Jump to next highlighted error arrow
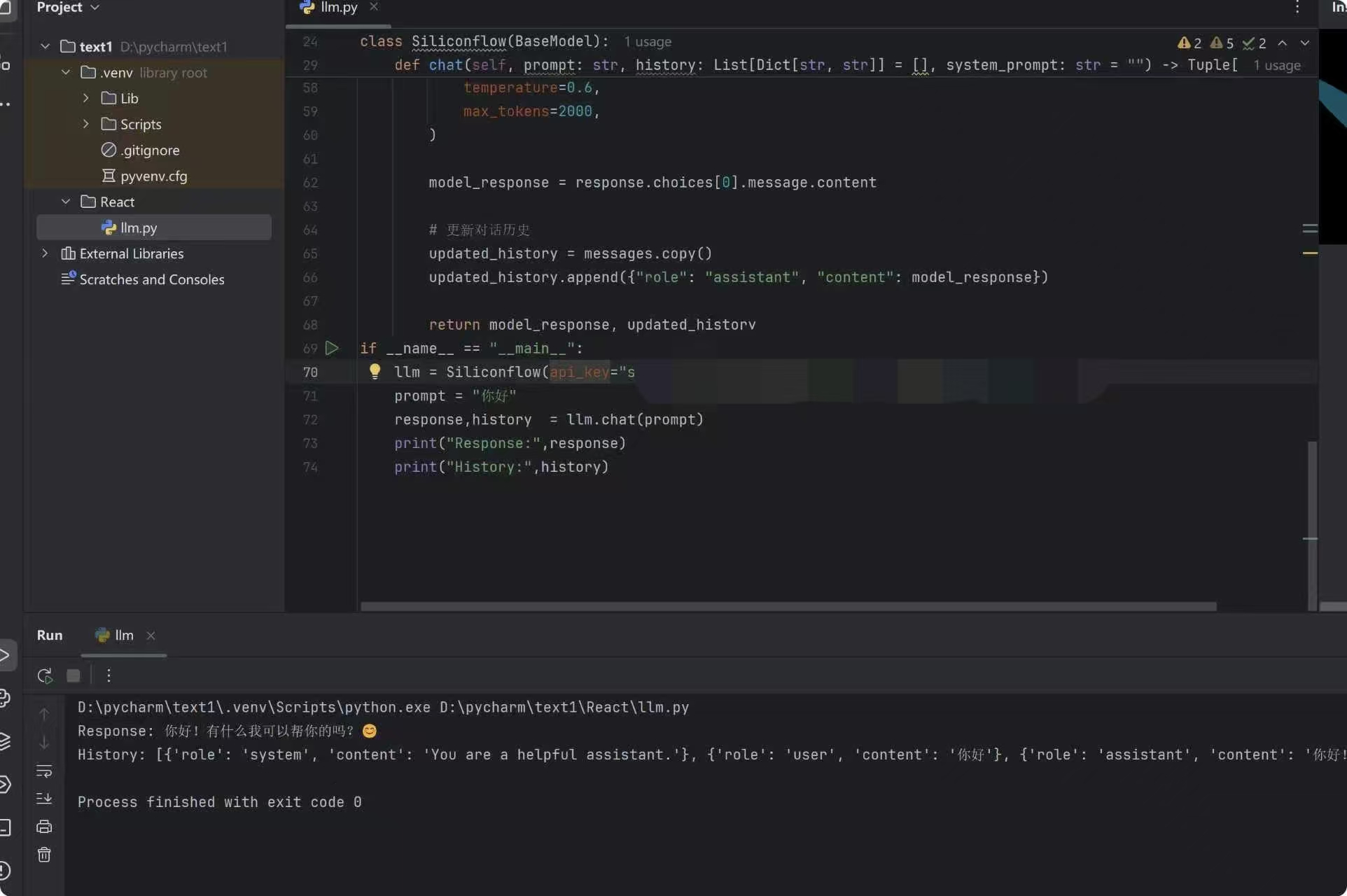1347x896 pixels. (x=1305, y=43)
